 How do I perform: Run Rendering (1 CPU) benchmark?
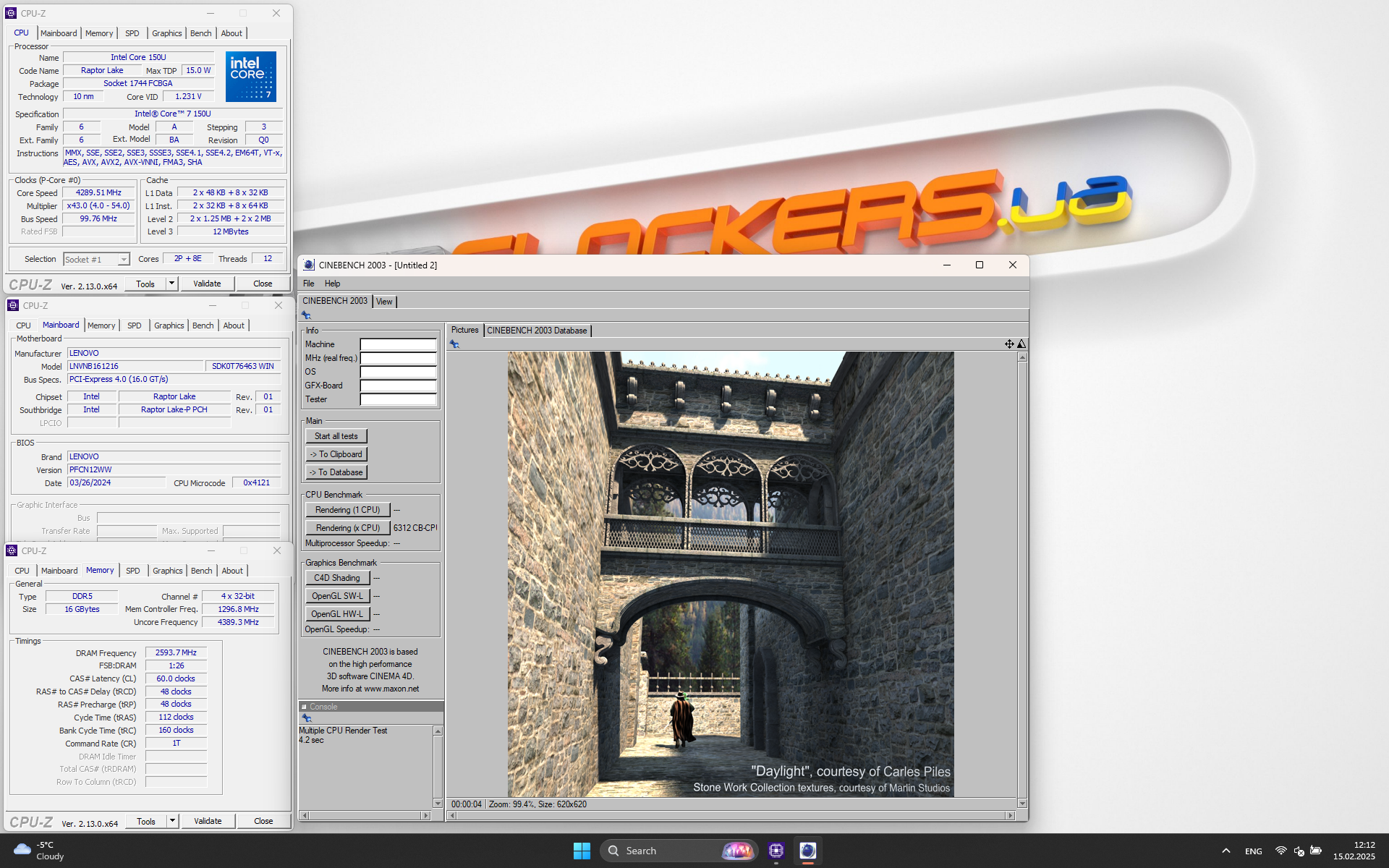click(x=347, y=510)
